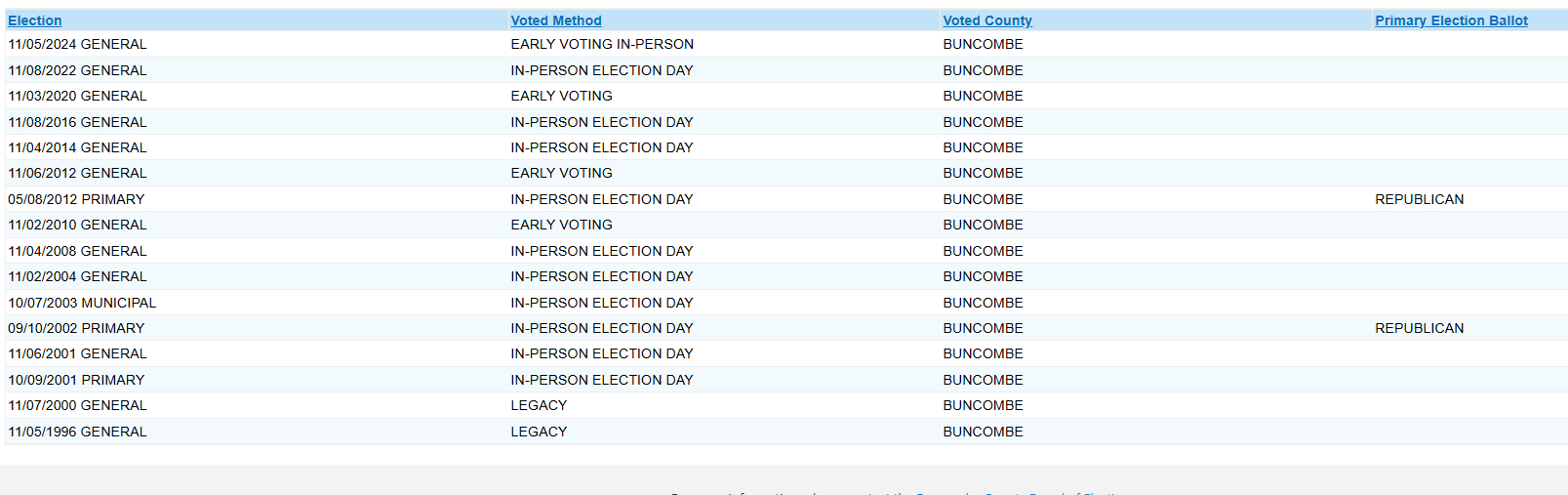Image resolution: width=1568 pixels, height=495 pixels.
Task: Click the EARLY VOTING IN-PERSON method cell
Action: 602,44
